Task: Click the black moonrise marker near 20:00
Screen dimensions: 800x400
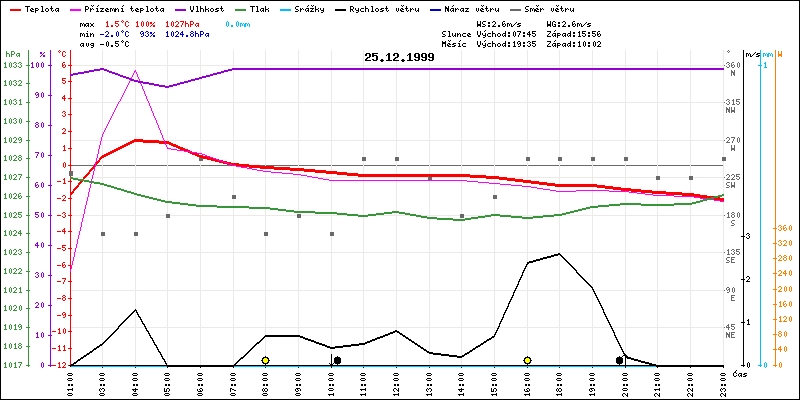Action: [x=620, y=360]
